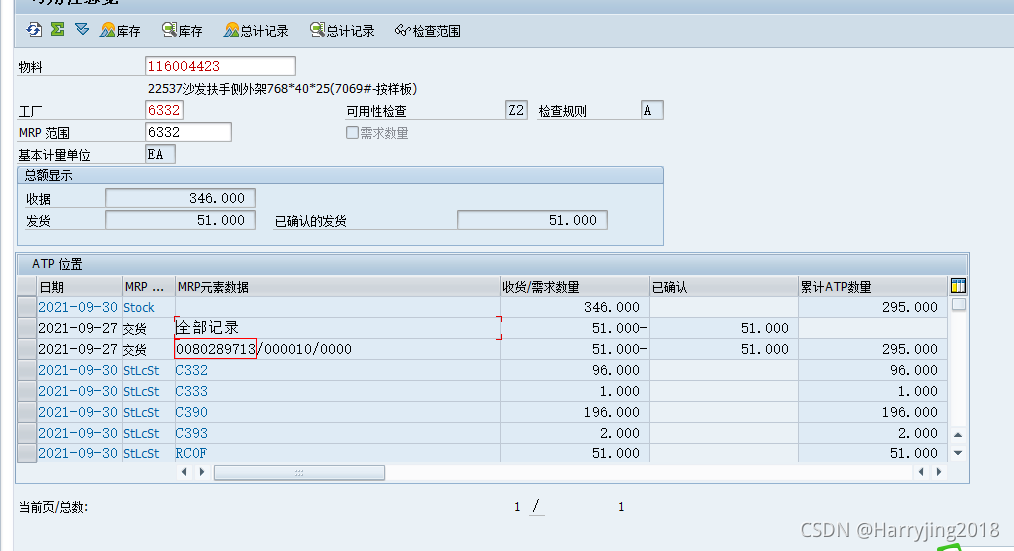Click the 总计记录 button with the mountain icon
The image size is (1014, 551).
[256, 30]
